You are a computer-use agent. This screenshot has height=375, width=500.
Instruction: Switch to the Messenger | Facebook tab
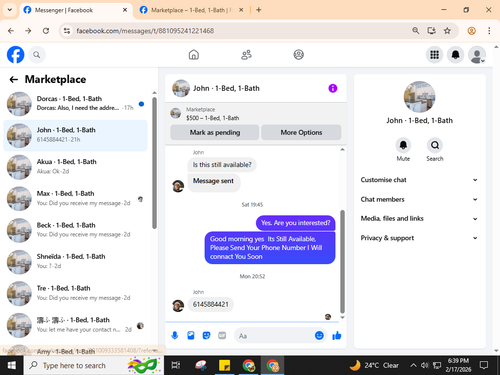pos(75,10)
